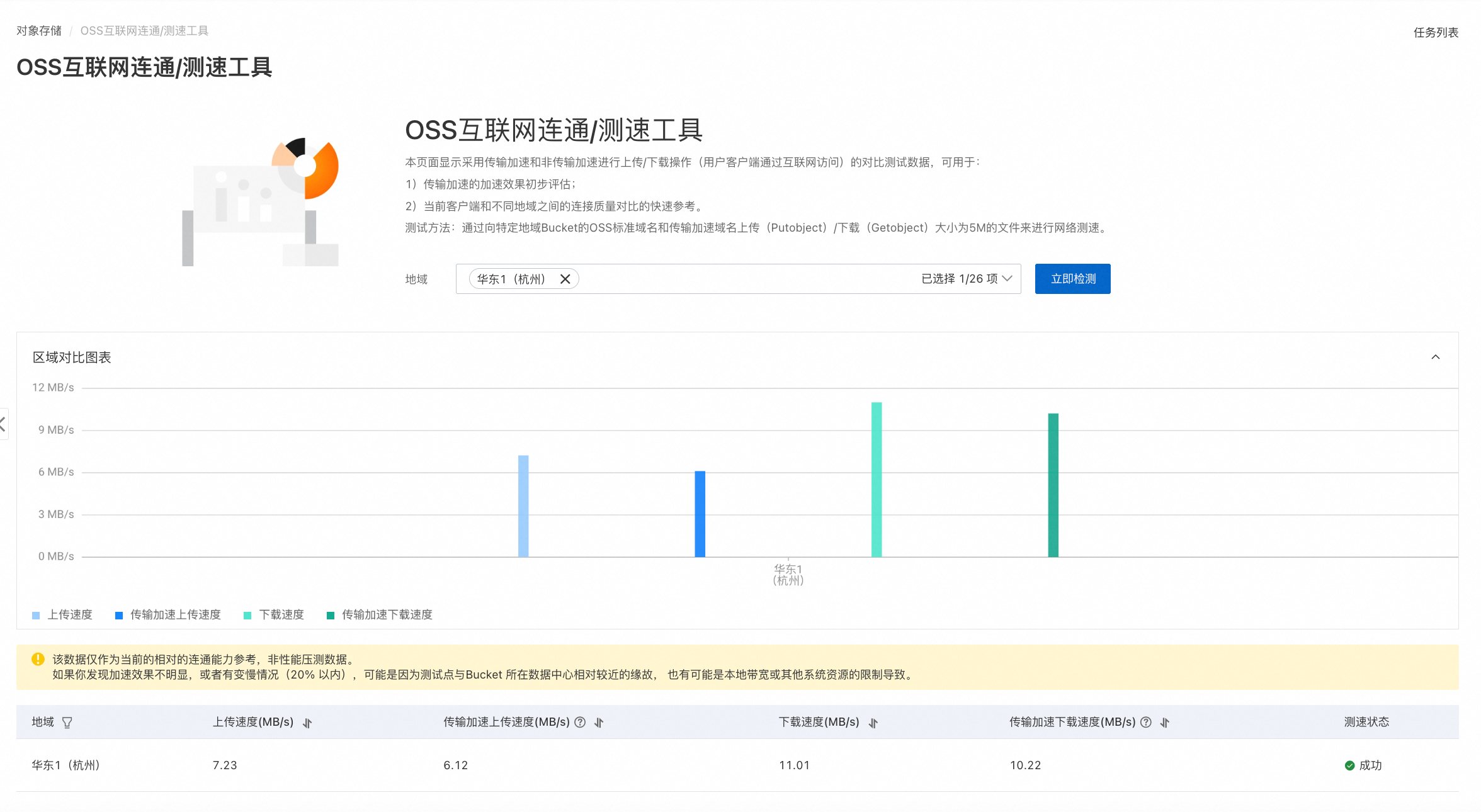The width and height of the screenshot is (1481, 812).
Task: Click the 6 MB/s axis label
Action: (x=56, y=472)
